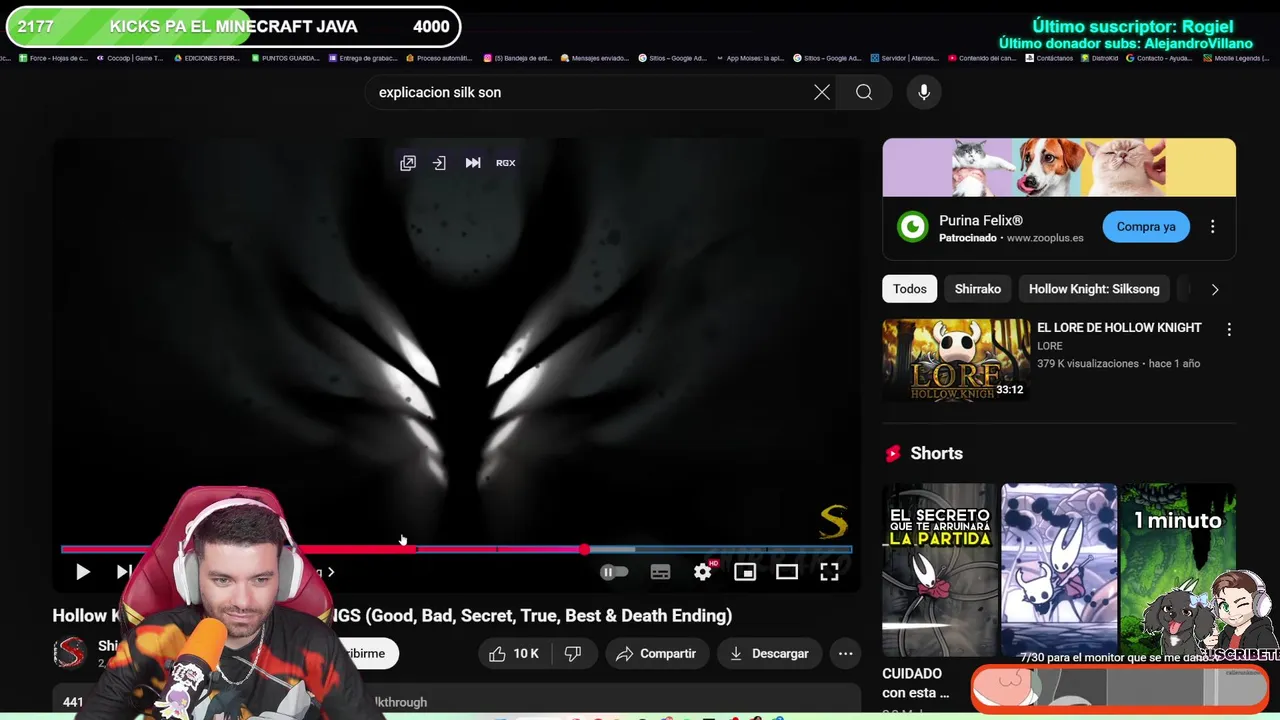Open 'Proceso automáti...' bookmark
Screen dimensions: 1280x720
pyautogui.click(x=439, y=58)
